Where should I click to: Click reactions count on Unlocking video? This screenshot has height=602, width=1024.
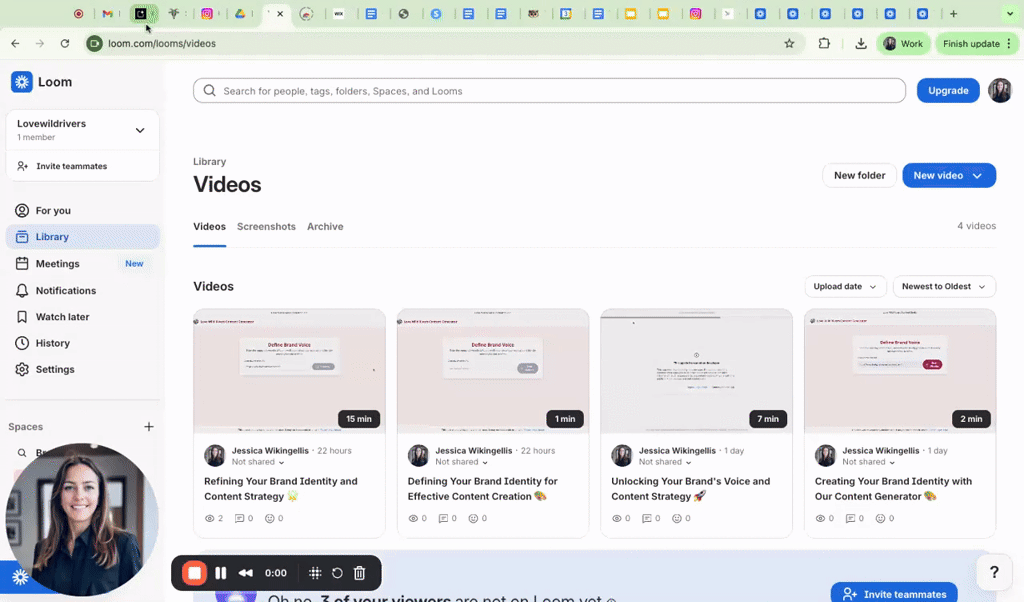click(681, 518)
